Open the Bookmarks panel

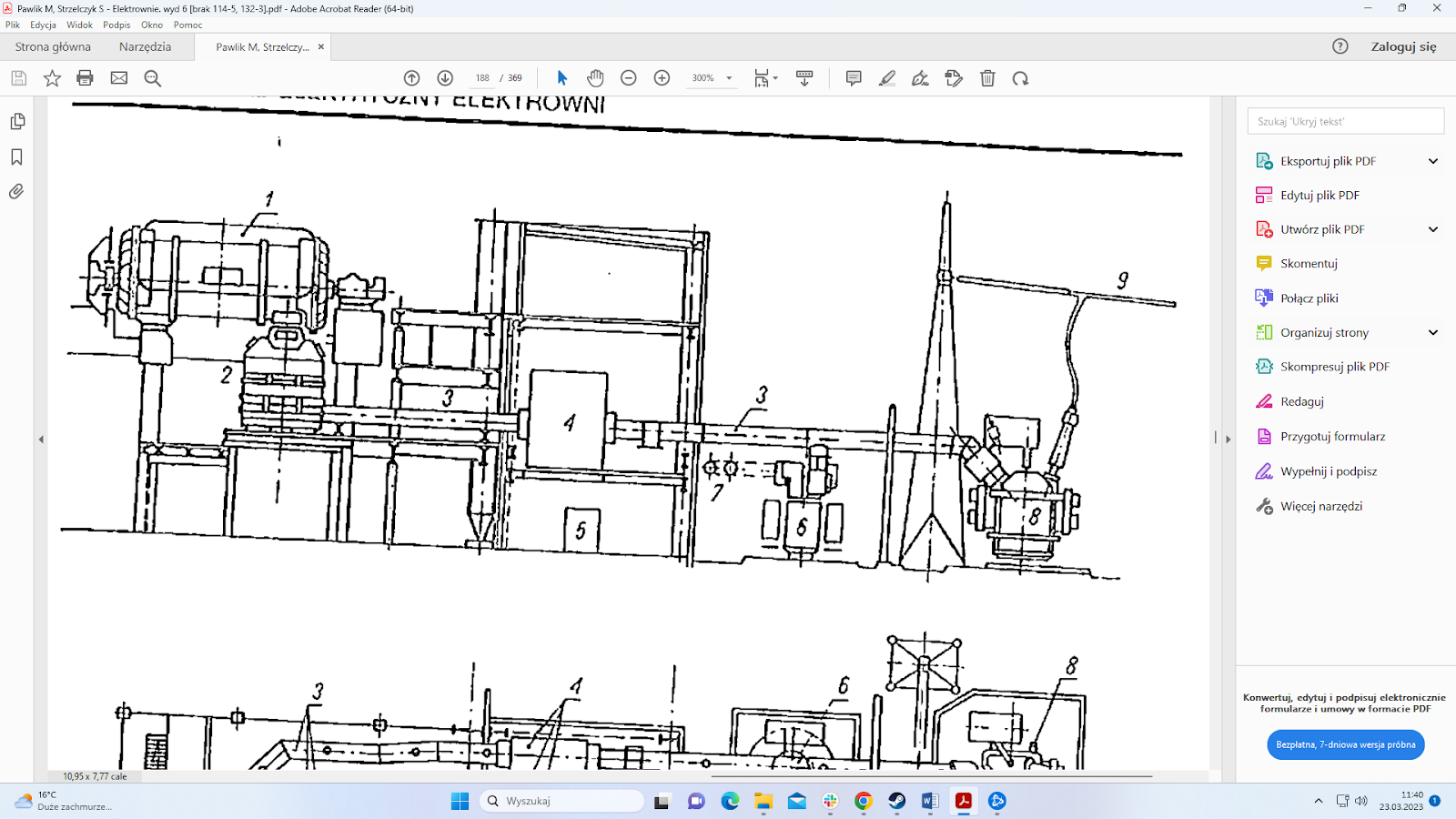(16, 157)
